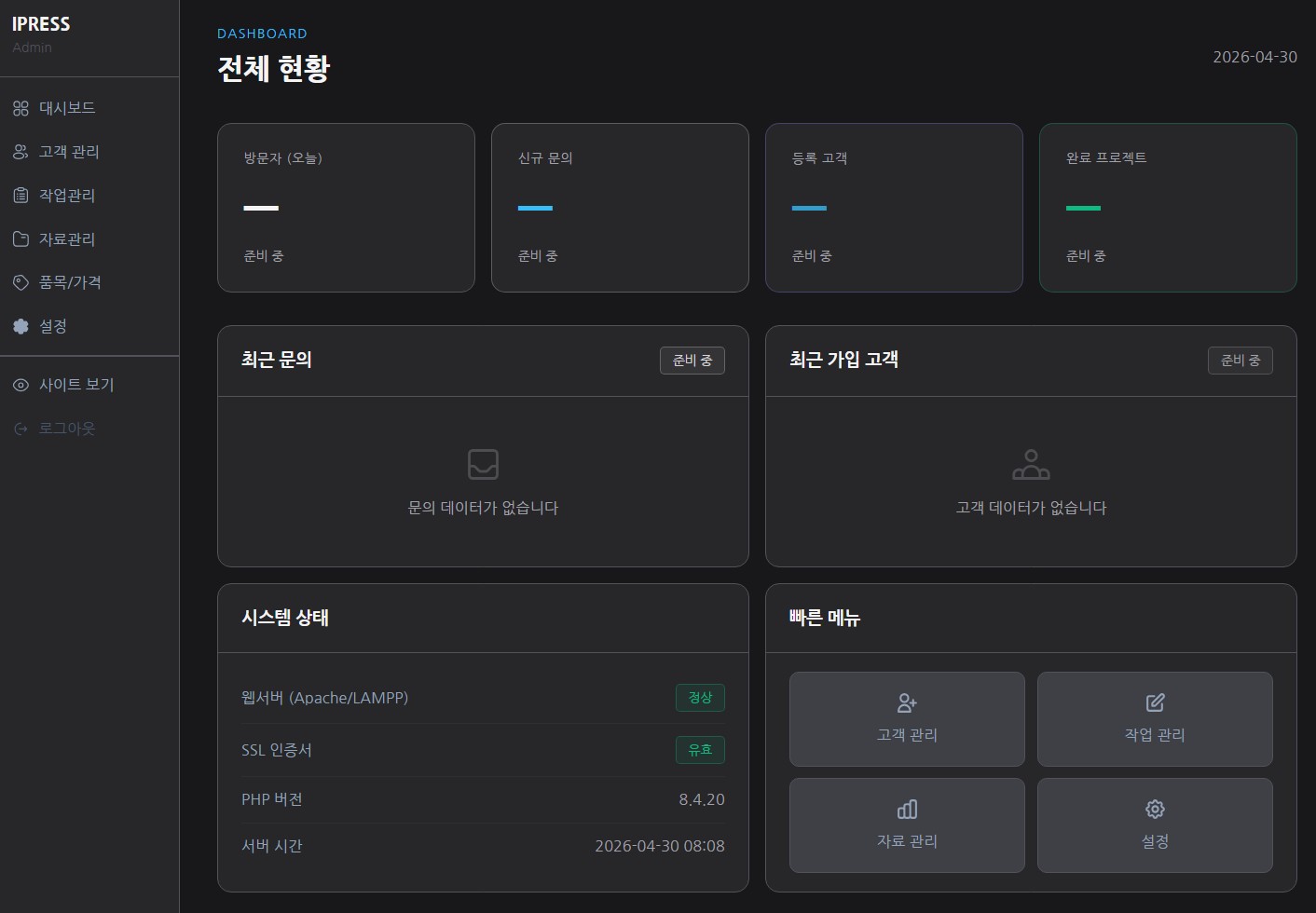Open the 작업 관리 quick menu tile

[x=1154, y=719]
